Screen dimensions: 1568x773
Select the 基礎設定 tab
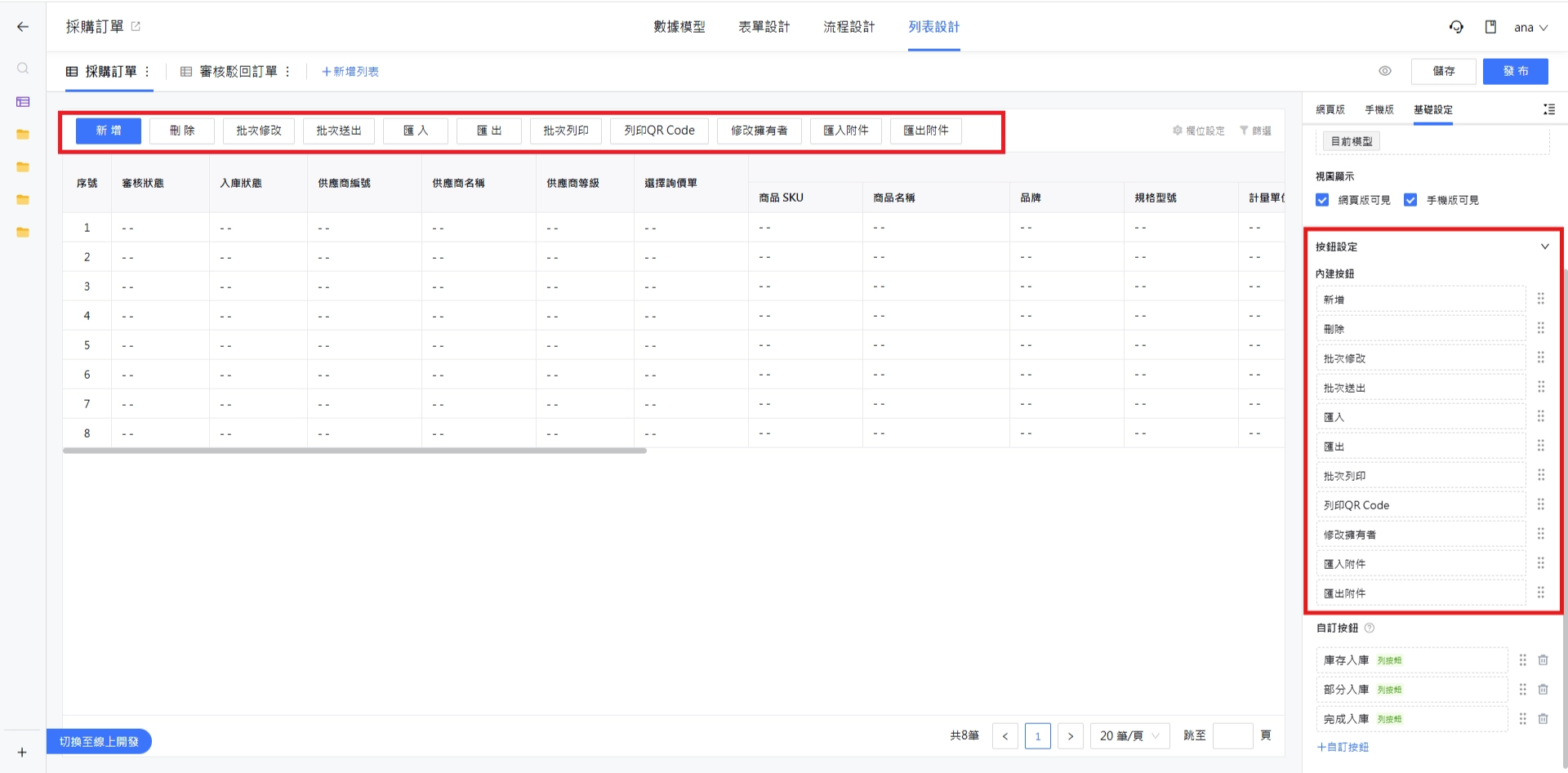[1433, 109]
